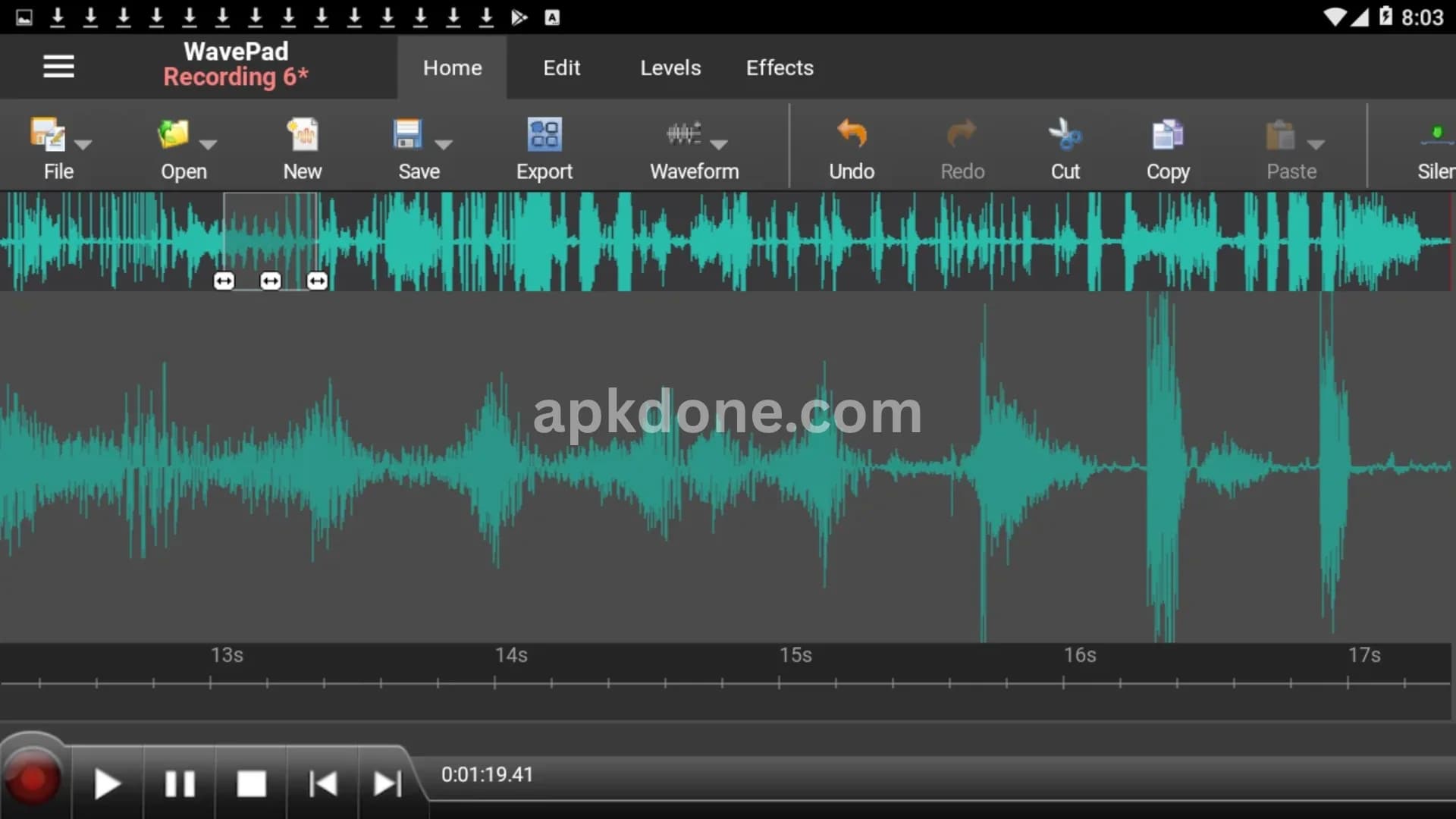Image resolution: width=1456 pixels, height=819 pixels.
Task: Jump to end of recording
Action: (388, 783)
